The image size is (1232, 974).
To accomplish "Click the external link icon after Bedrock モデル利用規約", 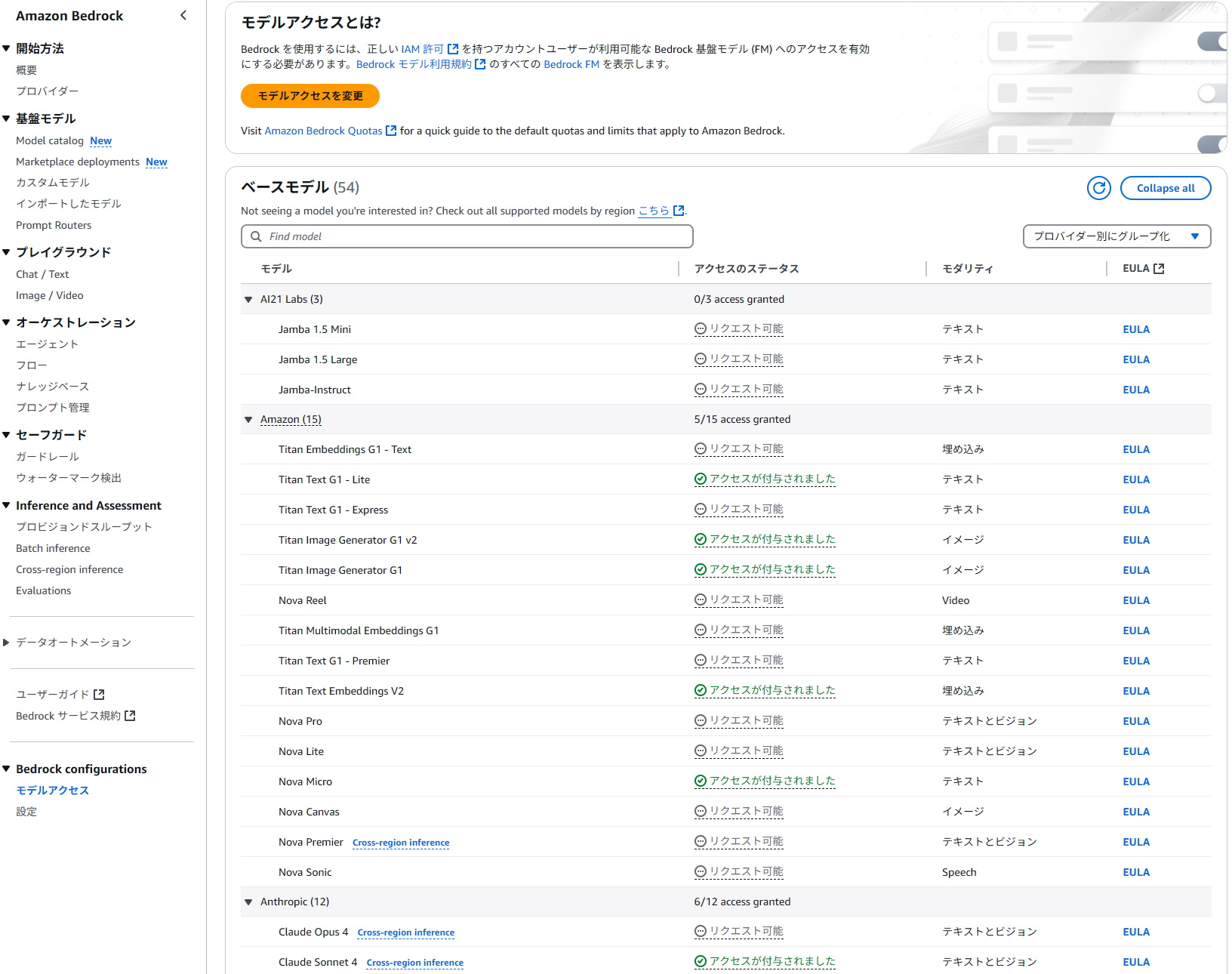I will pos(480,64).
